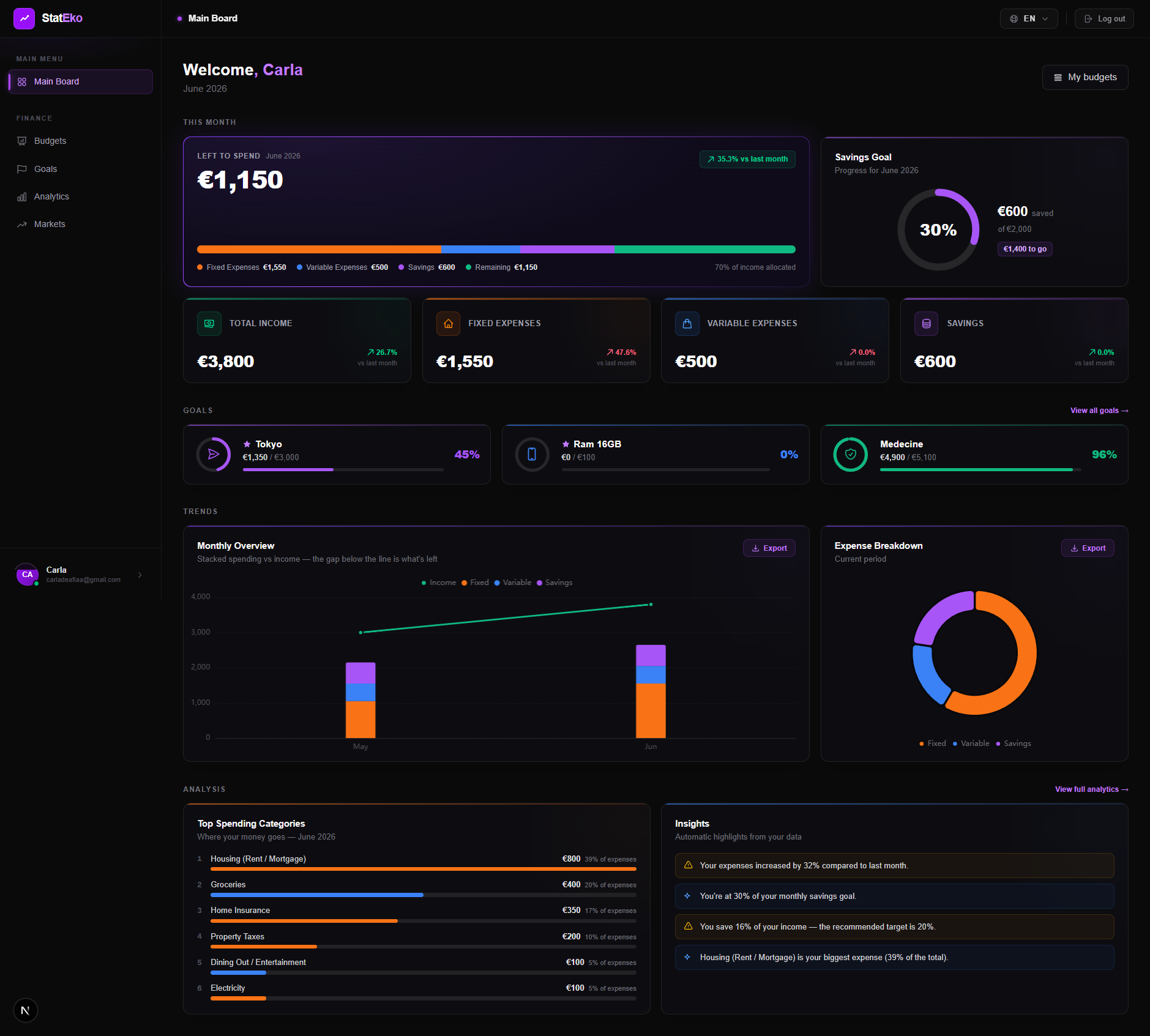This screenshot has height=1036, width=1150.
Task: Click the 96% Medecine progress value
Action: click(1104, 455)
